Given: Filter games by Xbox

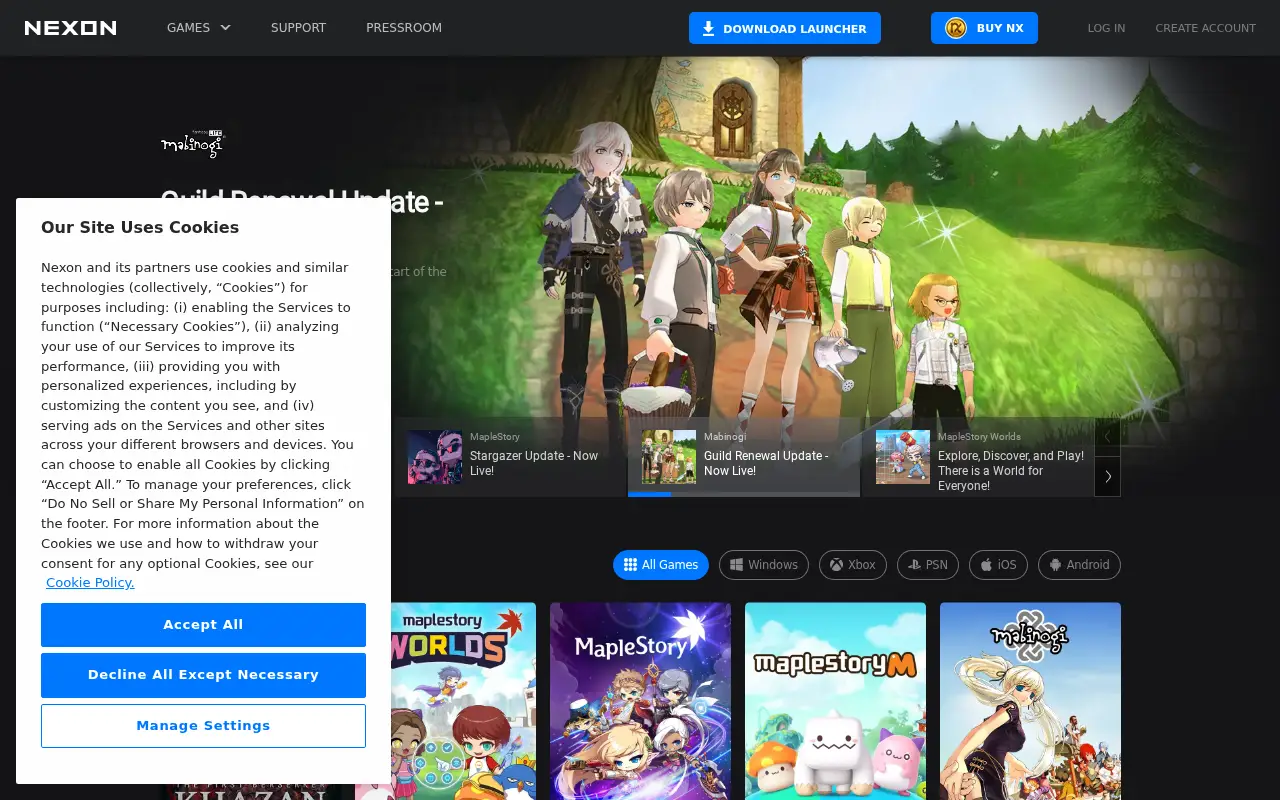Looking at the screenshot, I should pos(852,565).
